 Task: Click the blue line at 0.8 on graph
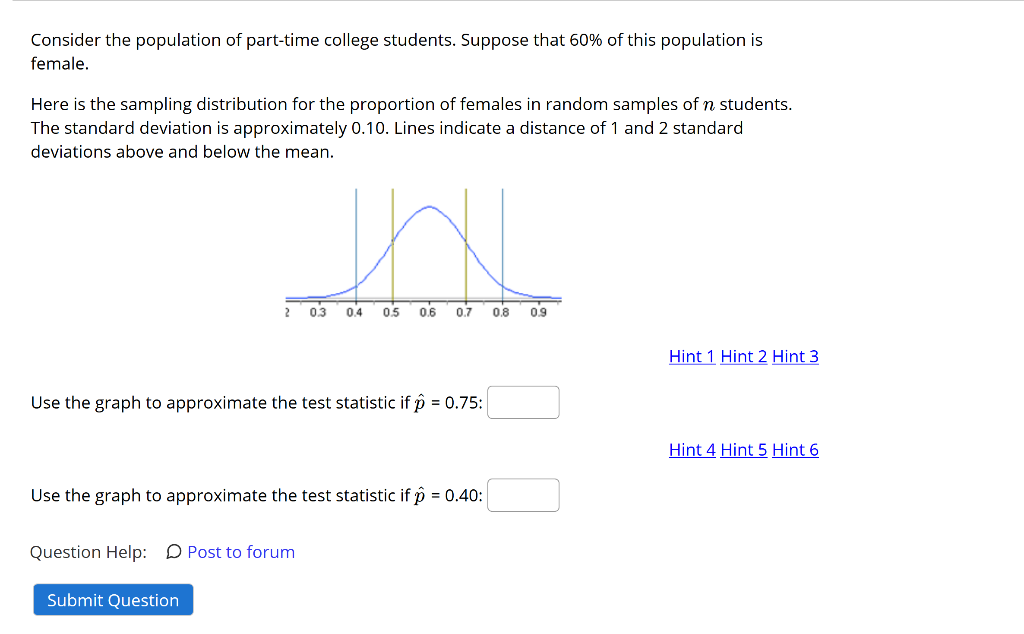[x=501, y=245]
